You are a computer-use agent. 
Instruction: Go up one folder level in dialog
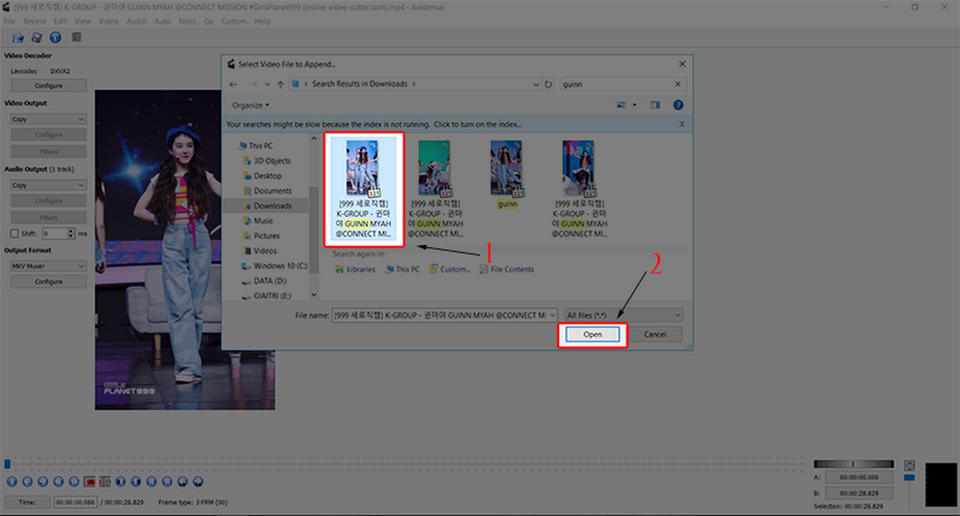pyautogui.click(x=280, y=84)
